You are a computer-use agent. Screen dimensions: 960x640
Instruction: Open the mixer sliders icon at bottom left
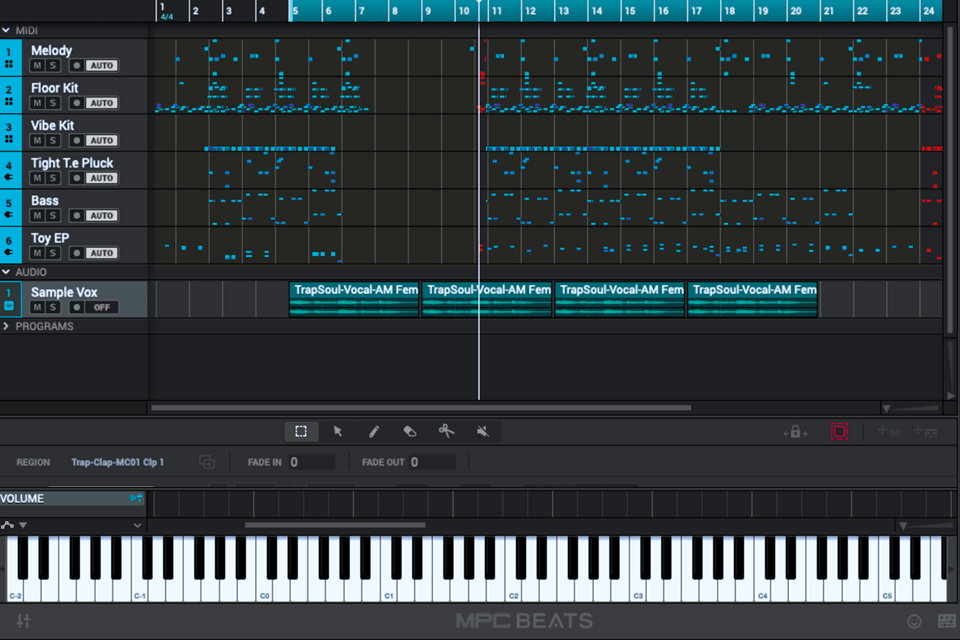23,620
